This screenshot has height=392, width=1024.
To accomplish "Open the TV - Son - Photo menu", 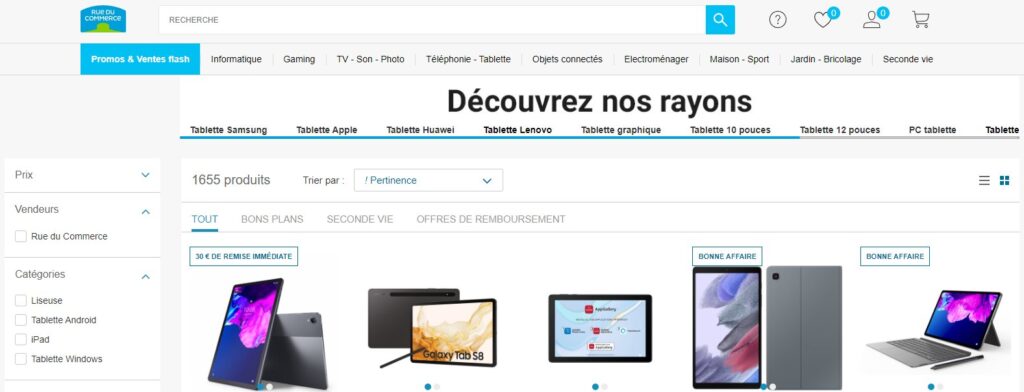I will (x=370, y=59).
